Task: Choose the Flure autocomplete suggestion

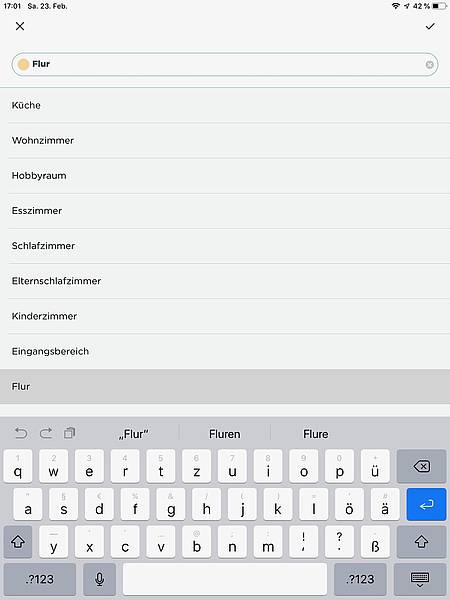Action: coord(316,434)
